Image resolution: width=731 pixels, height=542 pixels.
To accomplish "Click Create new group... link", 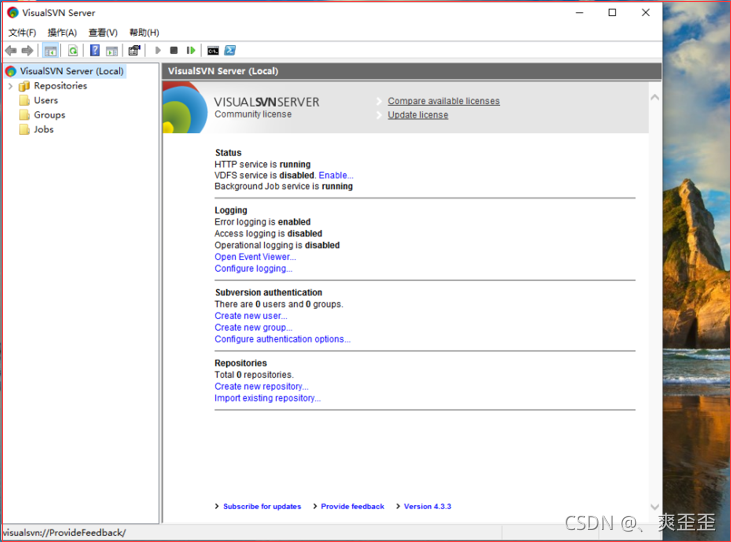I will click(x=253, y=327).
